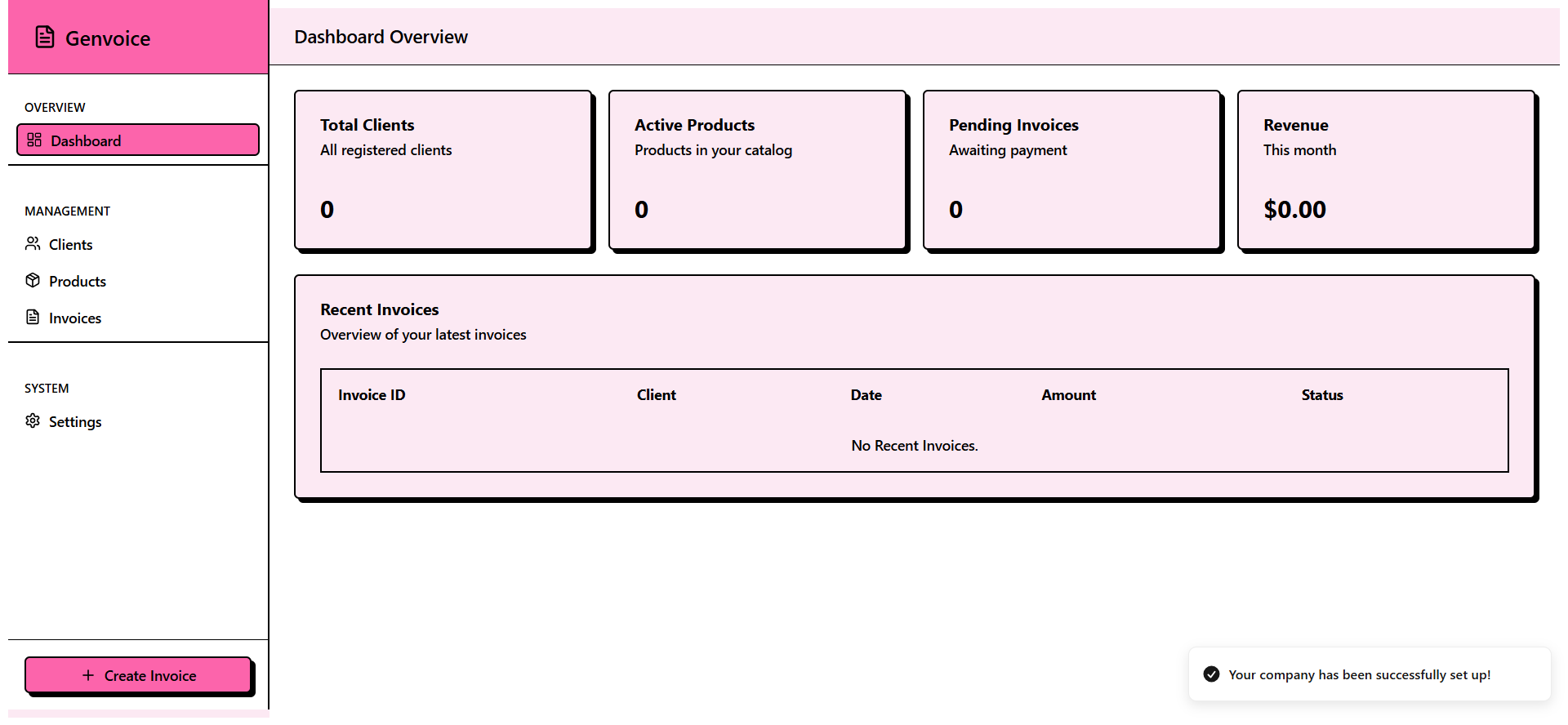Click the Amount column header
Screen dimensions: 1568x725
point(1069,395)
